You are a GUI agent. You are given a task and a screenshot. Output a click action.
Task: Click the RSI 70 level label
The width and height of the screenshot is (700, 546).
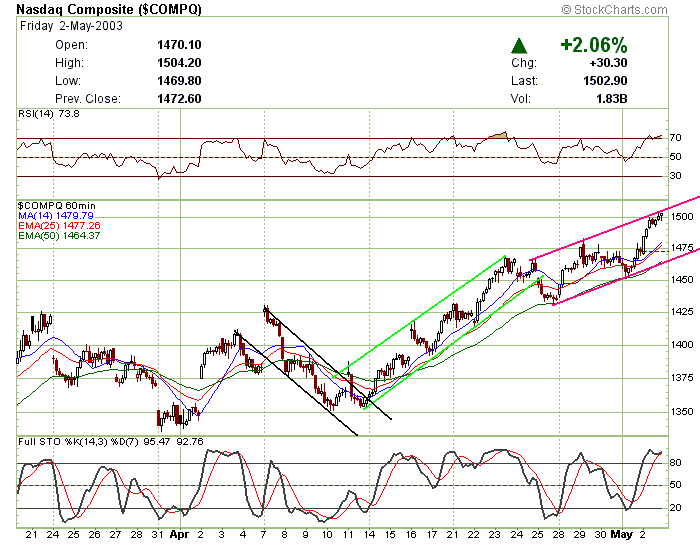pyautogui.click(x=675, y=138)
